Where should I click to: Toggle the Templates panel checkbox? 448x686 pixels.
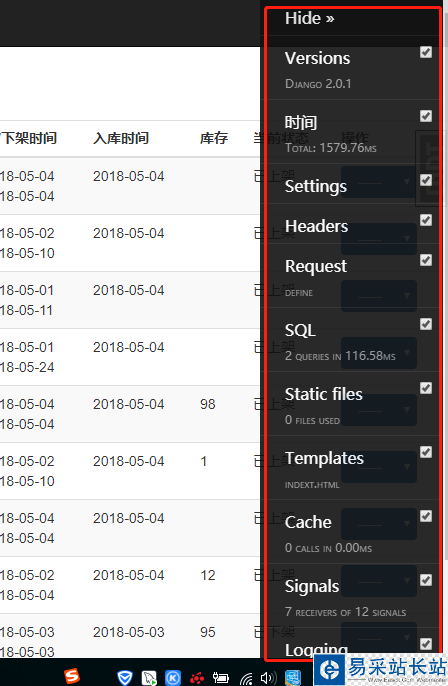click(426, 452)
